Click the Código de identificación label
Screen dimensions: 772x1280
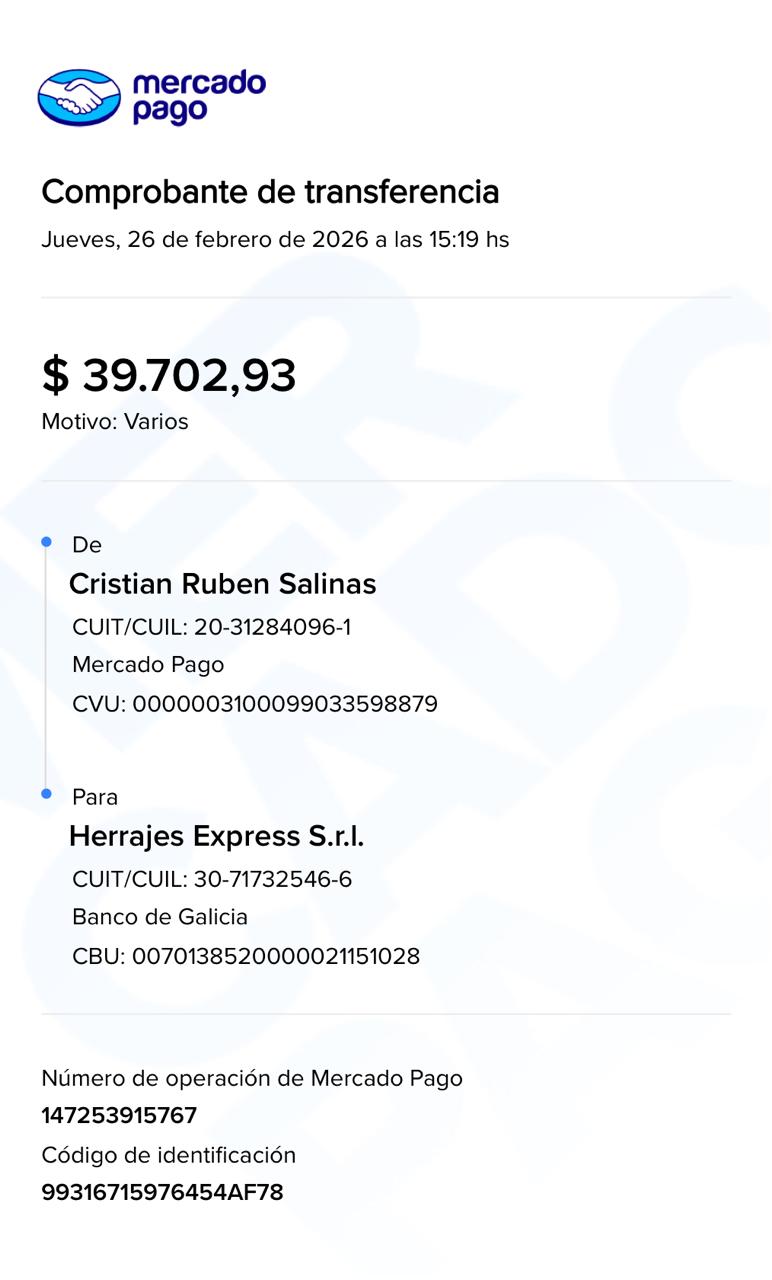coord(169,1155)
